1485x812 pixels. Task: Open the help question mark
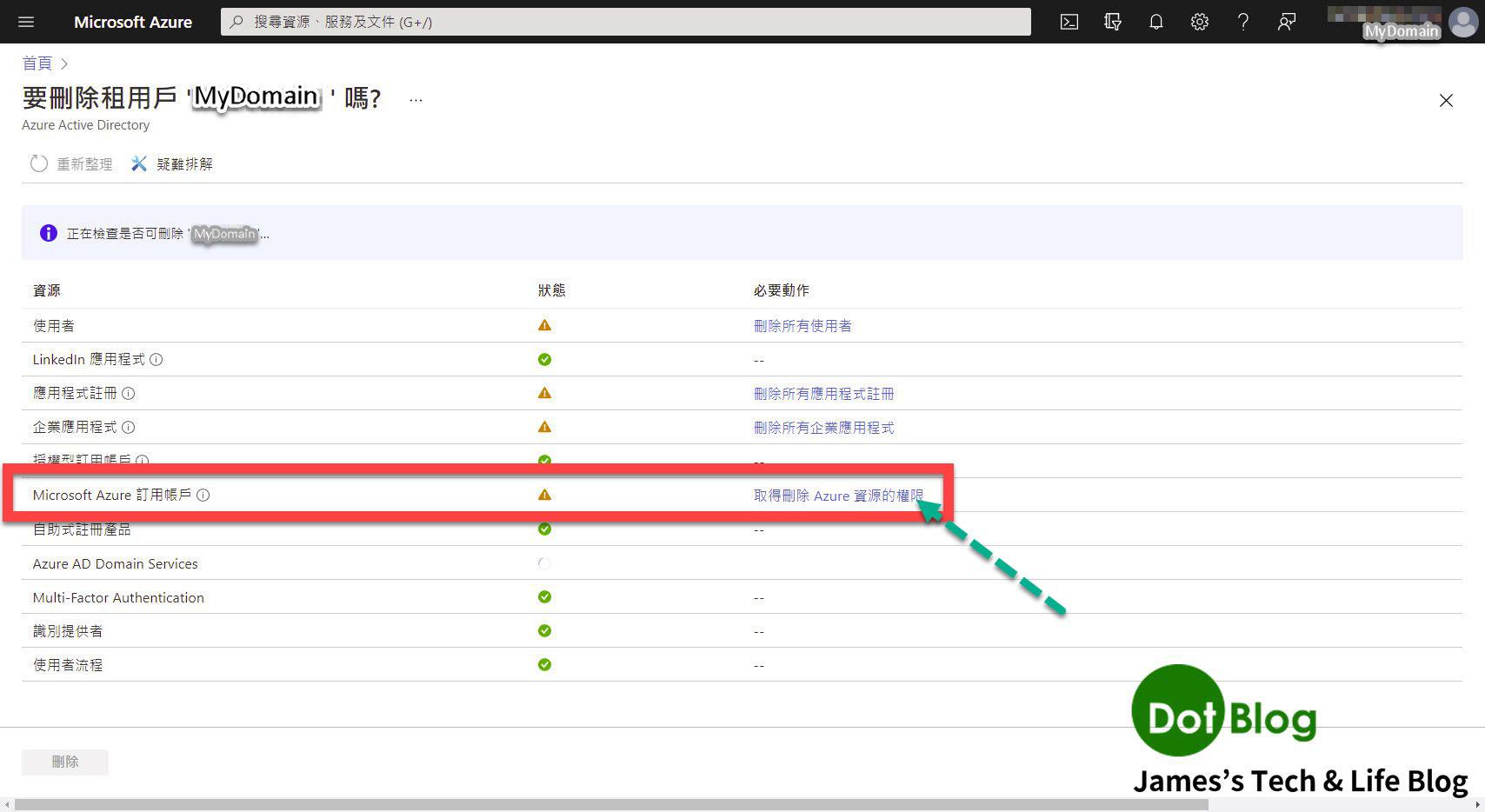click(x=1243, y=22)
